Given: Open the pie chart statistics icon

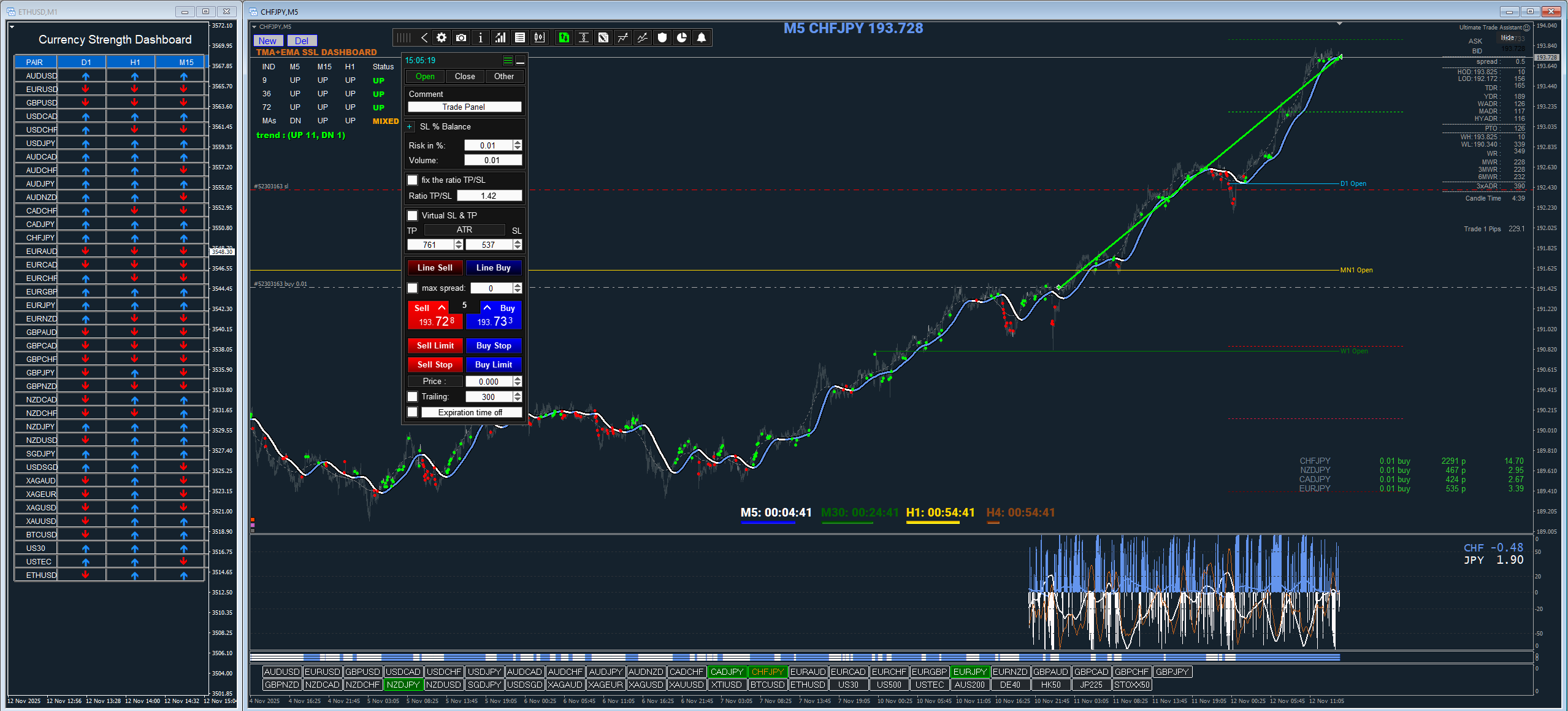Looking at the screenshot, I should click(682, 38).
